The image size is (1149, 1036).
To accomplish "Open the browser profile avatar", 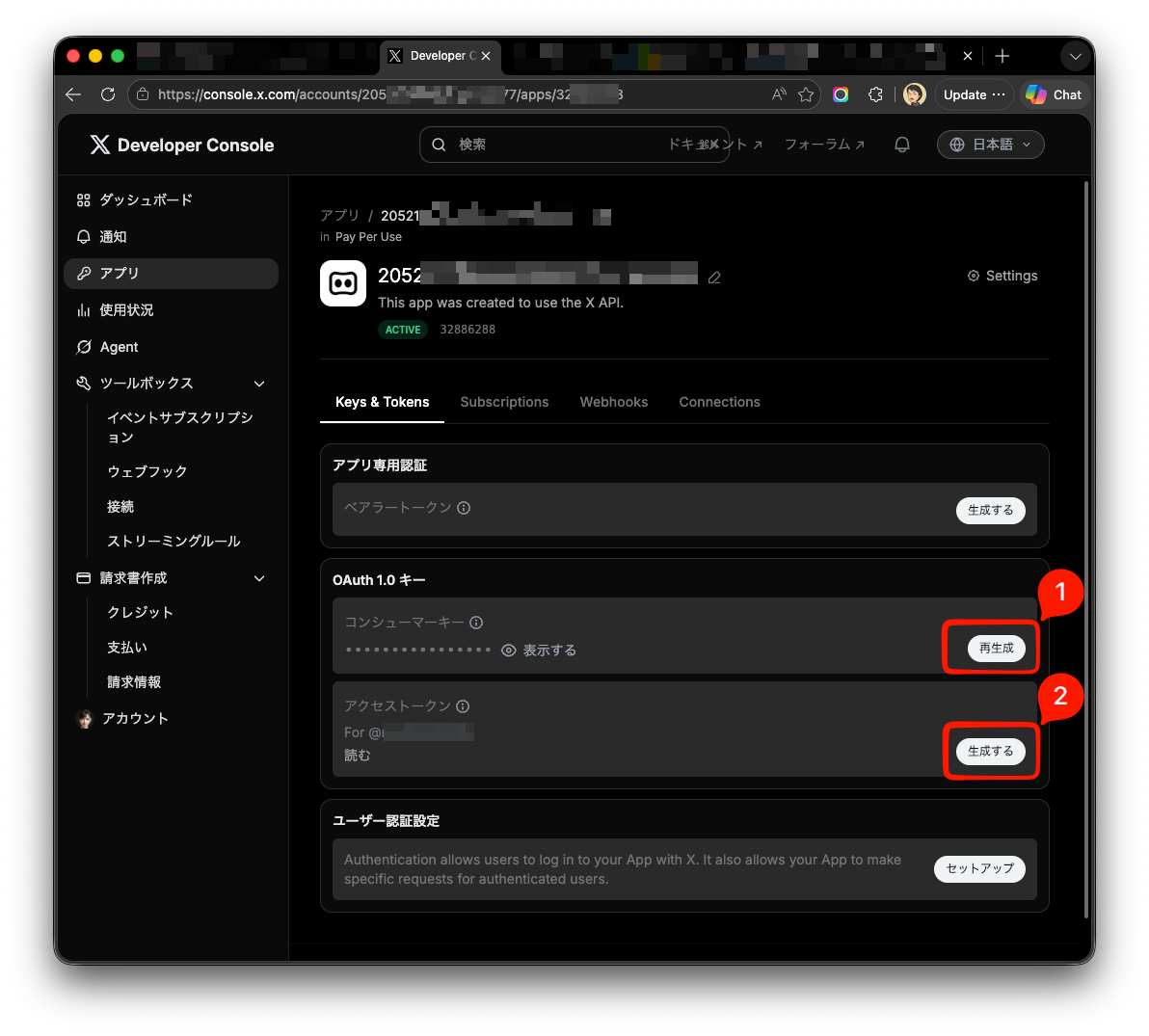I will coord(915,94).
